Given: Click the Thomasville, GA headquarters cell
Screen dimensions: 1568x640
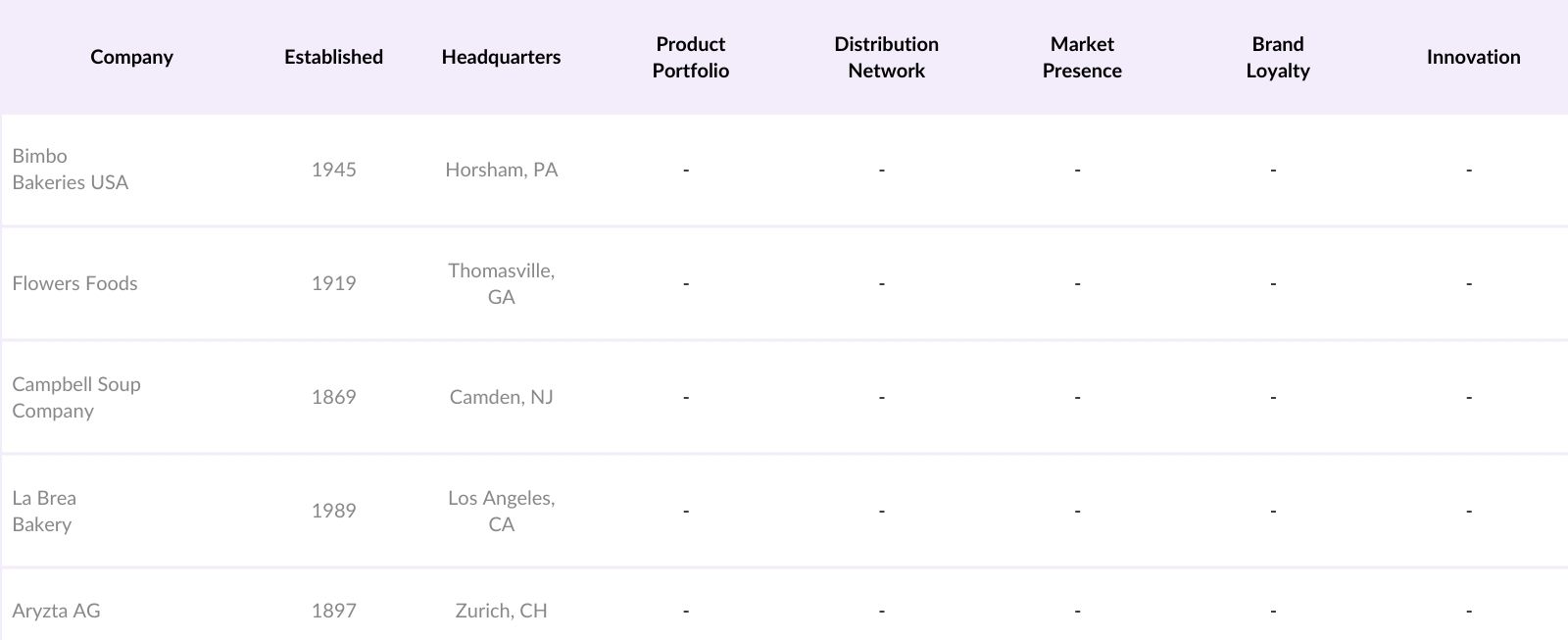Looking at the screenshot, I should pos(501,283).
